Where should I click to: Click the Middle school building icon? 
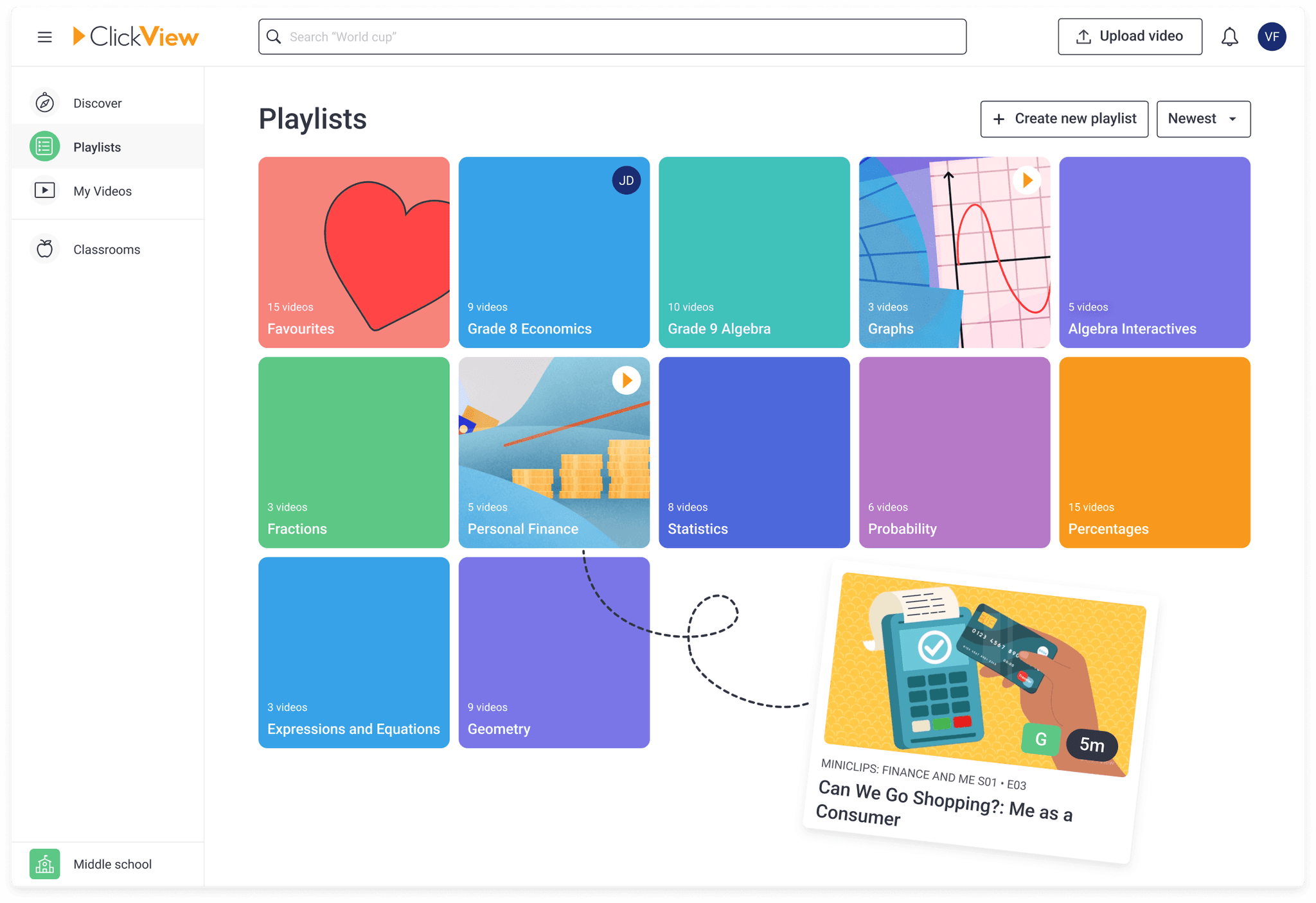[44, 864]
